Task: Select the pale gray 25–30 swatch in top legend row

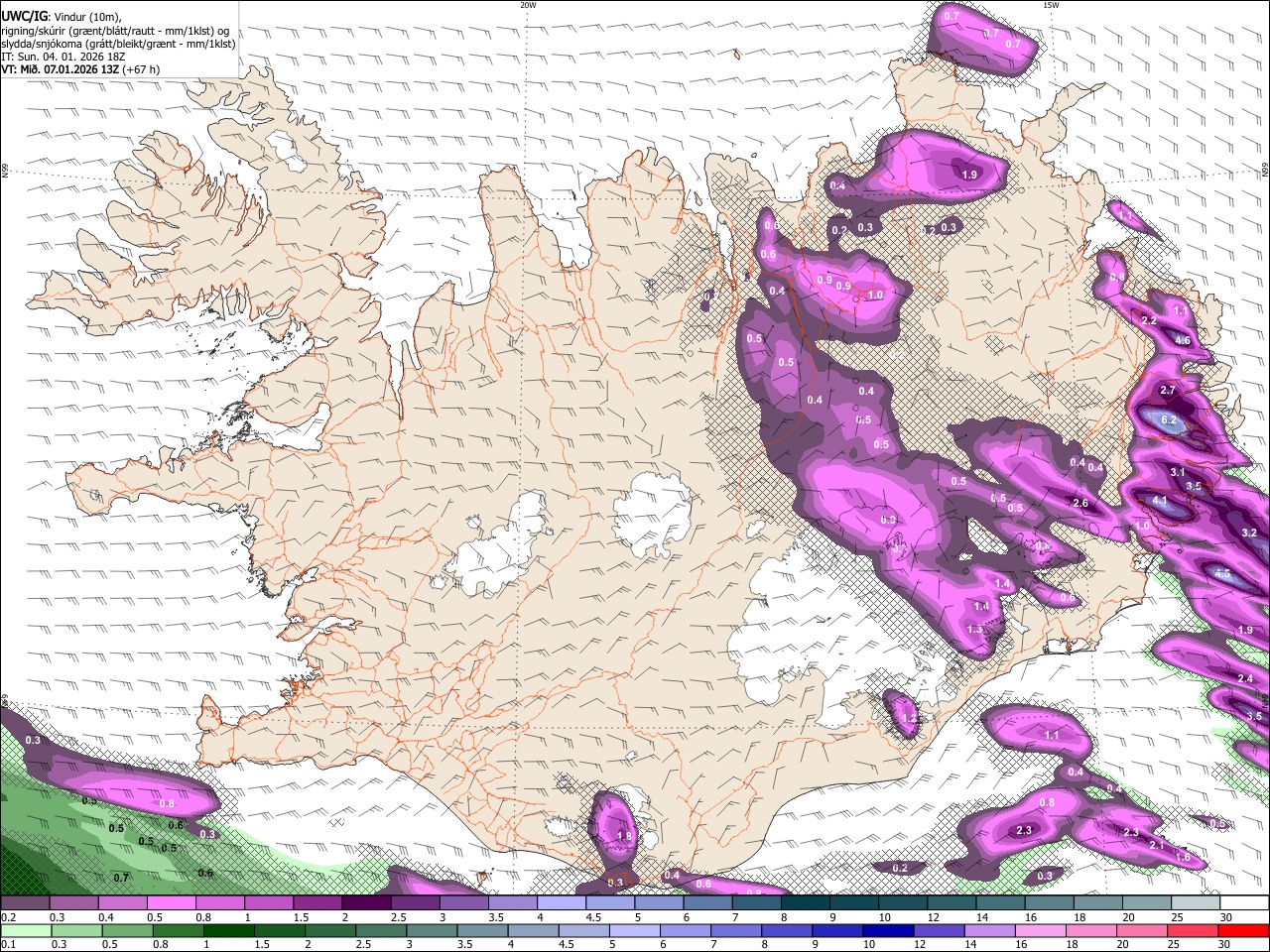Action: click(1196, 903)
